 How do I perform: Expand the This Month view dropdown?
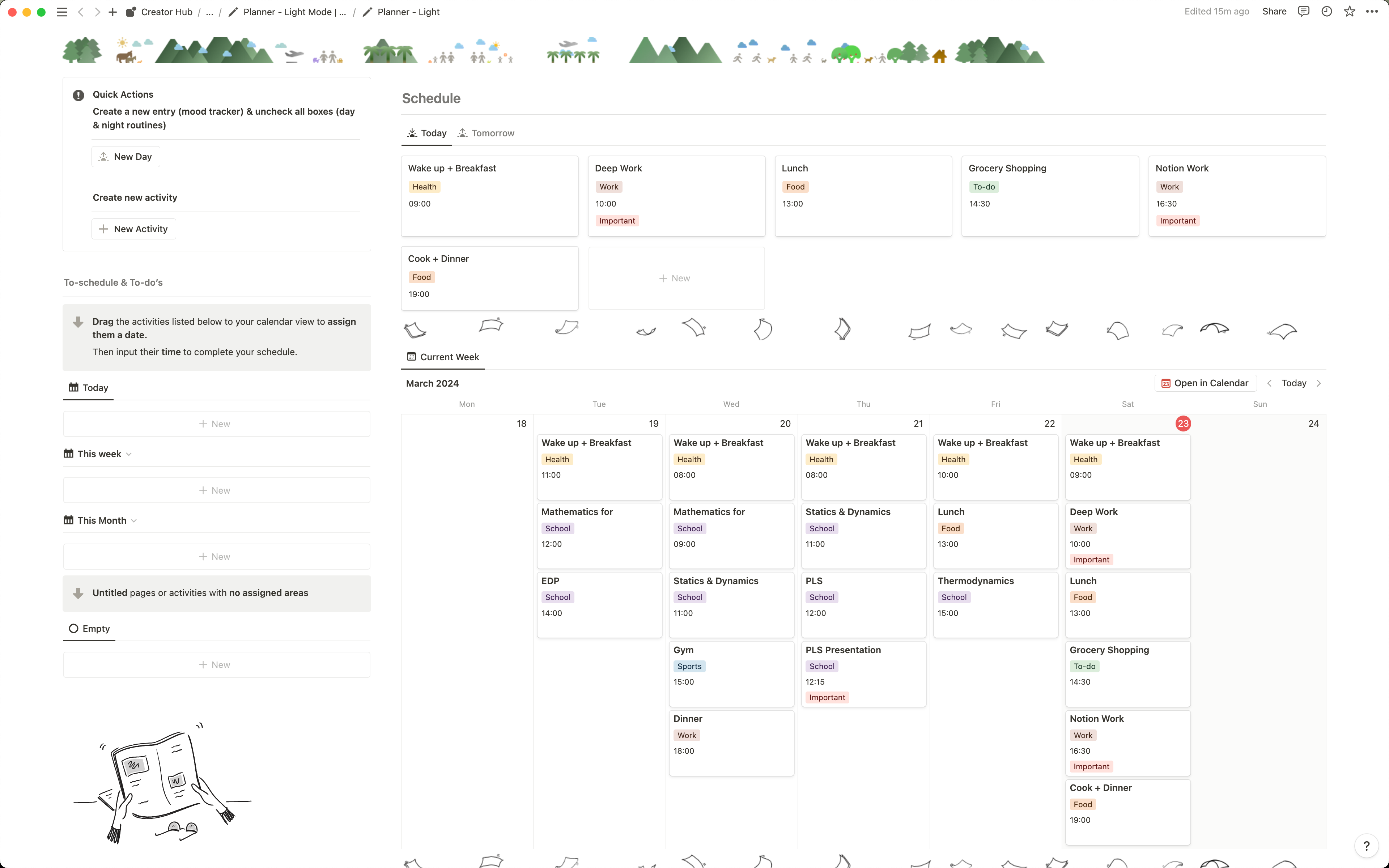[x=134, y=521]
